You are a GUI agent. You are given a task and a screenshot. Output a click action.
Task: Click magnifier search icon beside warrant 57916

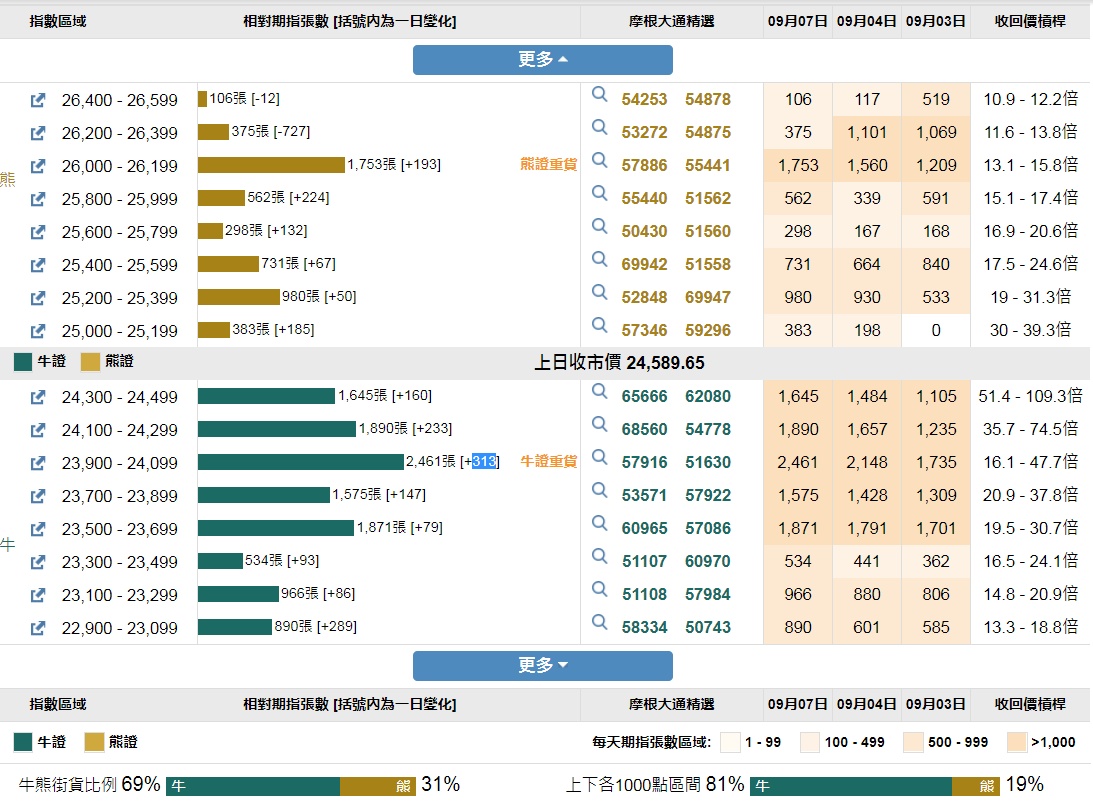[600, 457]
